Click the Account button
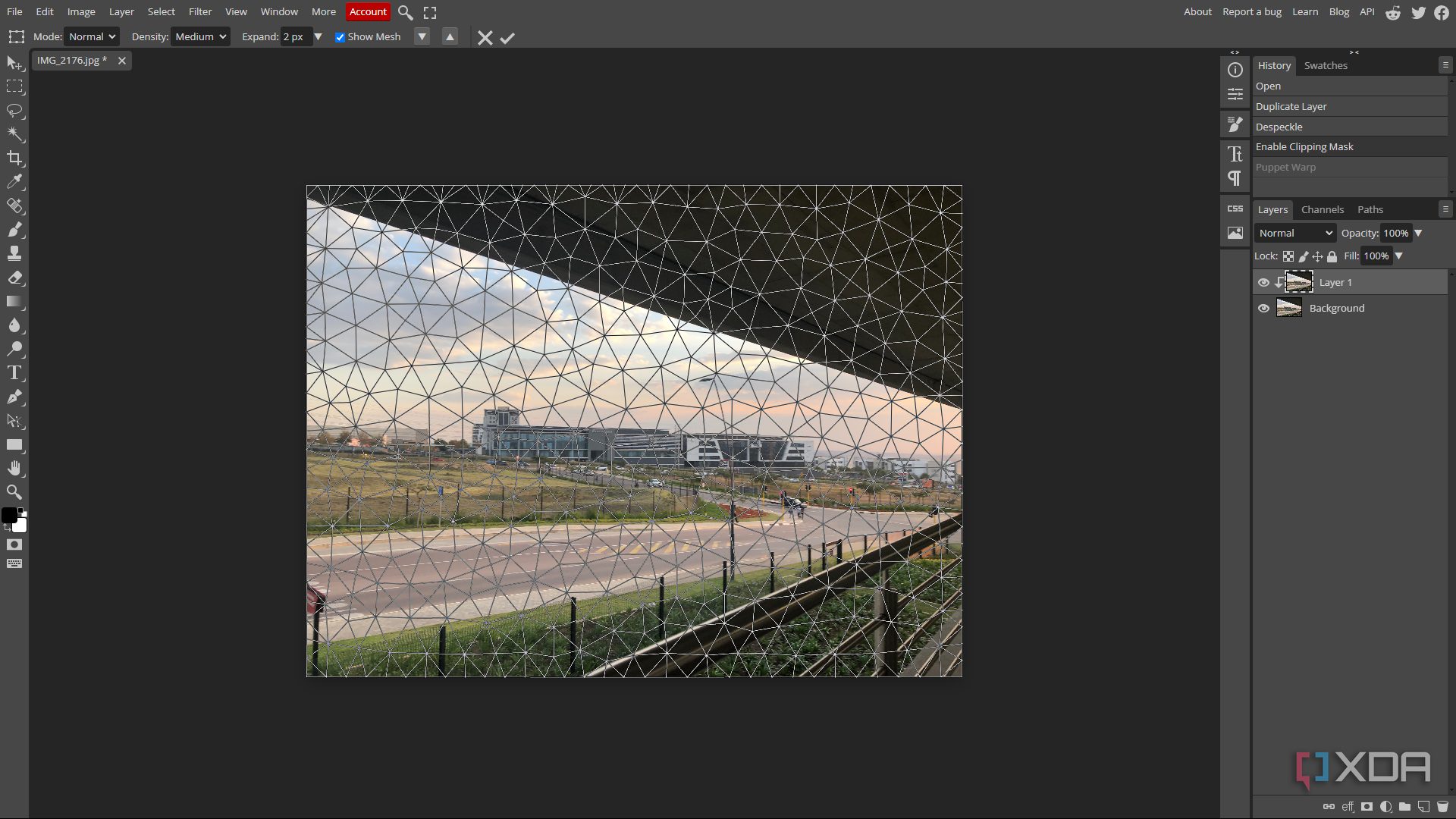Viewport: 1456px width, 819px height. pos(368,12)
